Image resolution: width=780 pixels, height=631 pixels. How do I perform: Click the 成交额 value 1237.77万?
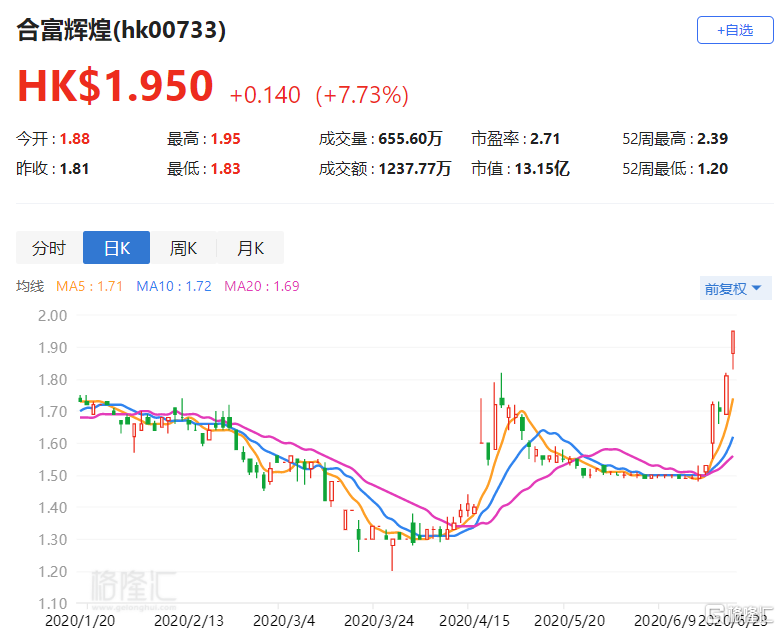(415, 169)
